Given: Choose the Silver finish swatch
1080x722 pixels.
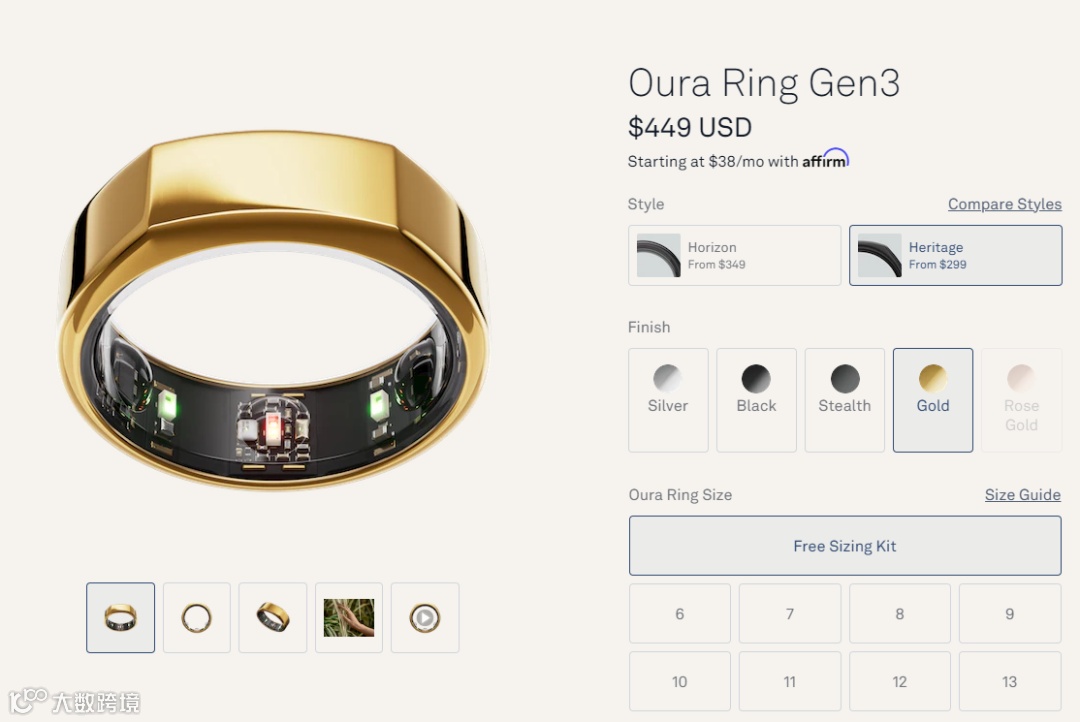Looking at the screenshot, I should 668,400.
